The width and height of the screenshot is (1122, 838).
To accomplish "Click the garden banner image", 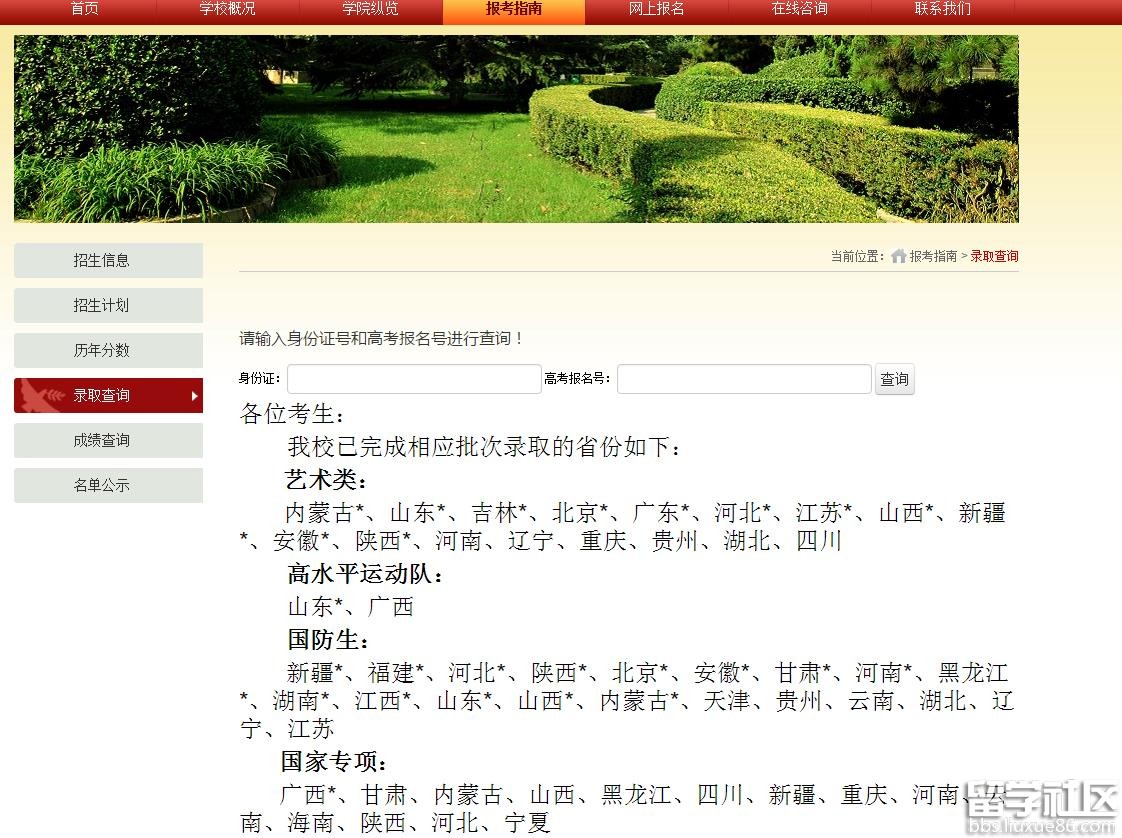I will point(516,129).
